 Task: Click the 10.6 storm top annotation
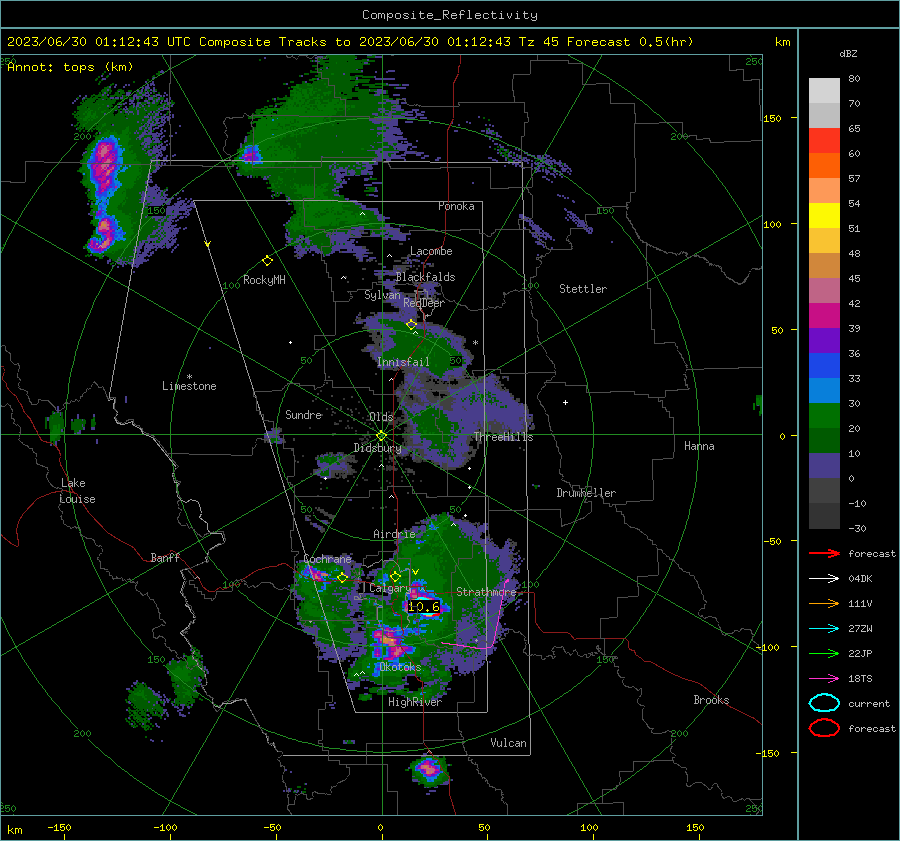click(x=424, y=607)
